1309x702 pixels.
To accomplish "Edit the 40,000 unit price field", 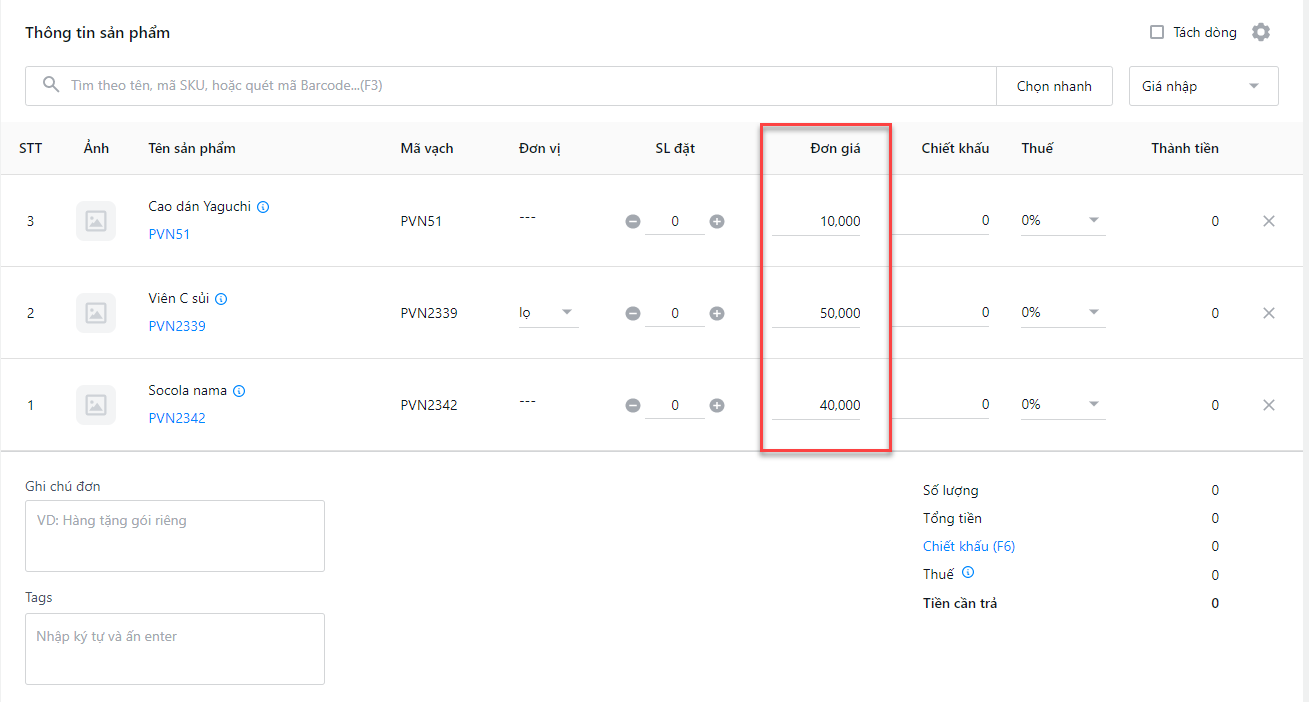I will point(816,405).
